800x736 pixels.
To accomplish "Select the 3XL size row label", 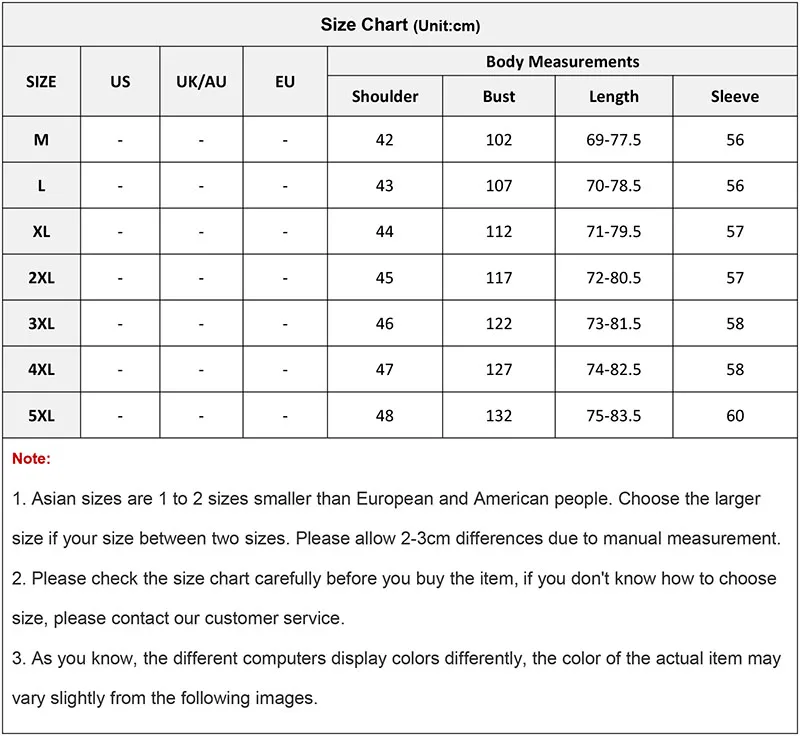I will point(41,323).
